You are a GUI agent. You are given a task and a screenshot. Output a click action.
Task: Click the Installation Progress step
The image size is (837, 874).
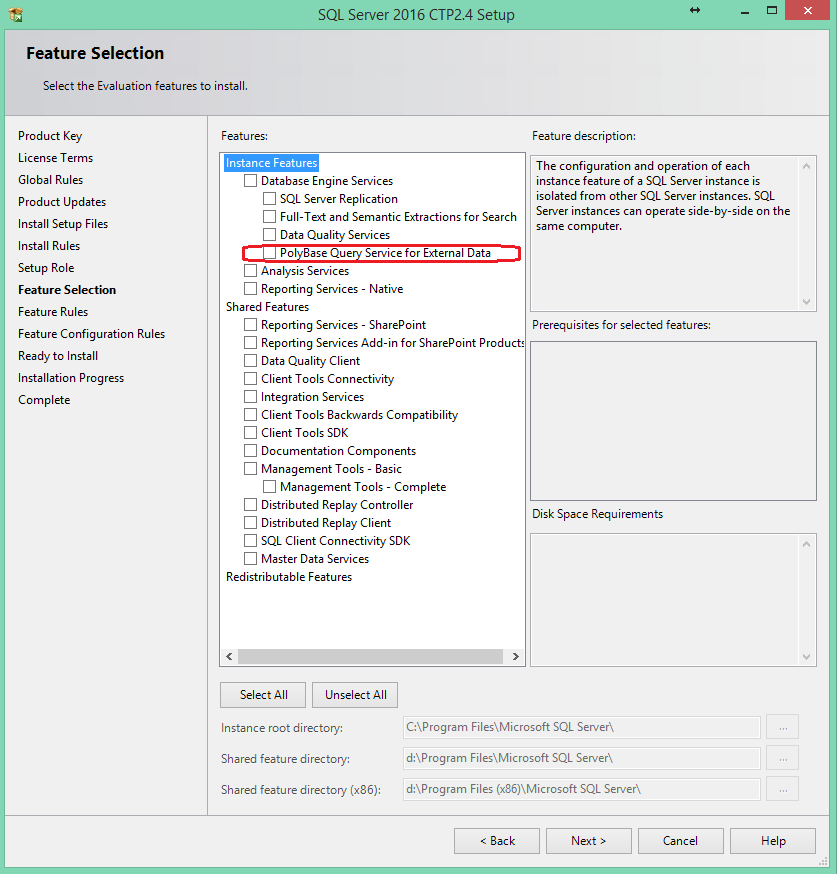71,378
